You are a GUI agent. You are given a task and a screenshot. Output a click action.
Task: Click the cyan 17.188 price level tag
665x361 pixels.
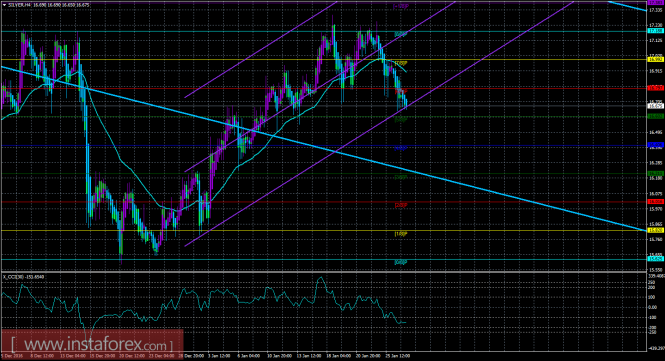click(655, 31)
